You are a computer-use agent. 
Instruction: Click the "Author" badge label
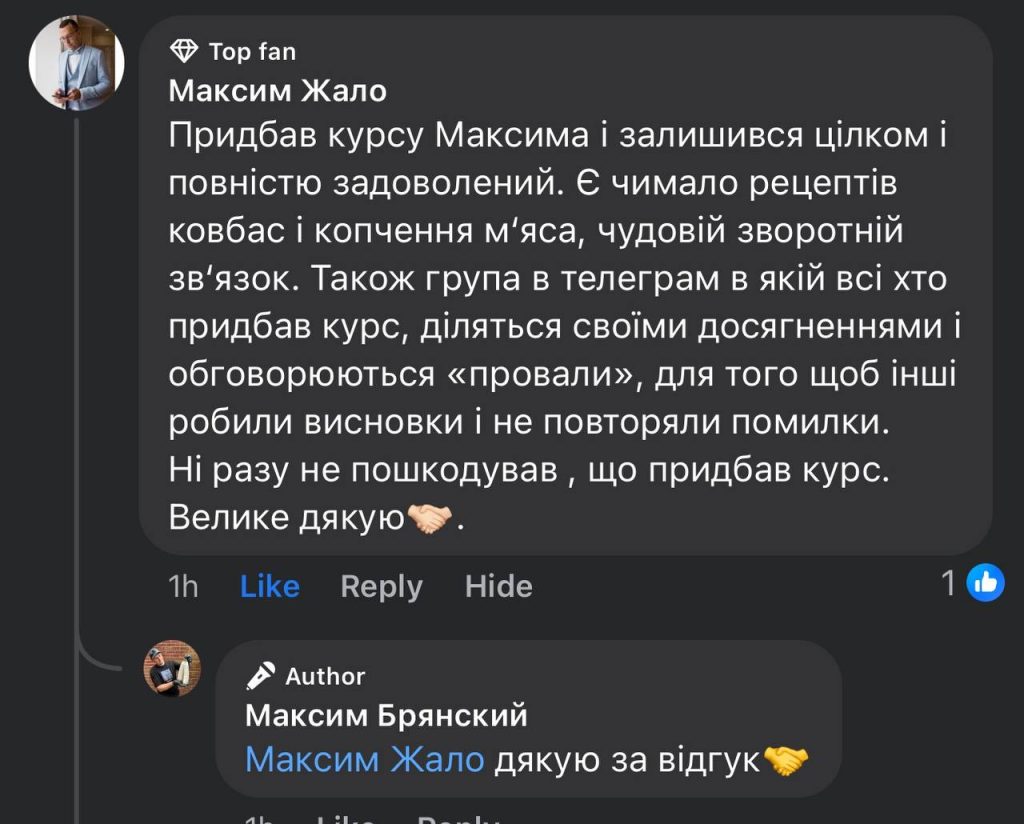tap(325, 677)
